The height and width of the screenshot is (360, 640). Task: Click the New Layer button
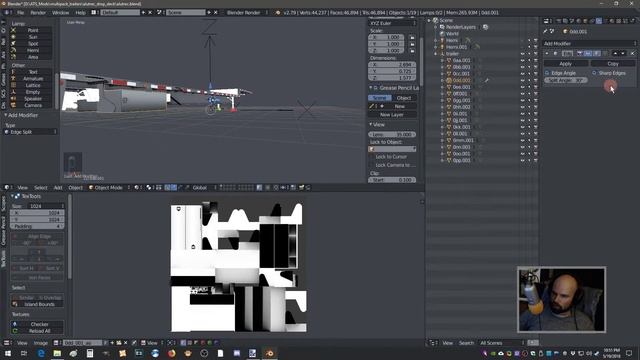coord(392,115)
